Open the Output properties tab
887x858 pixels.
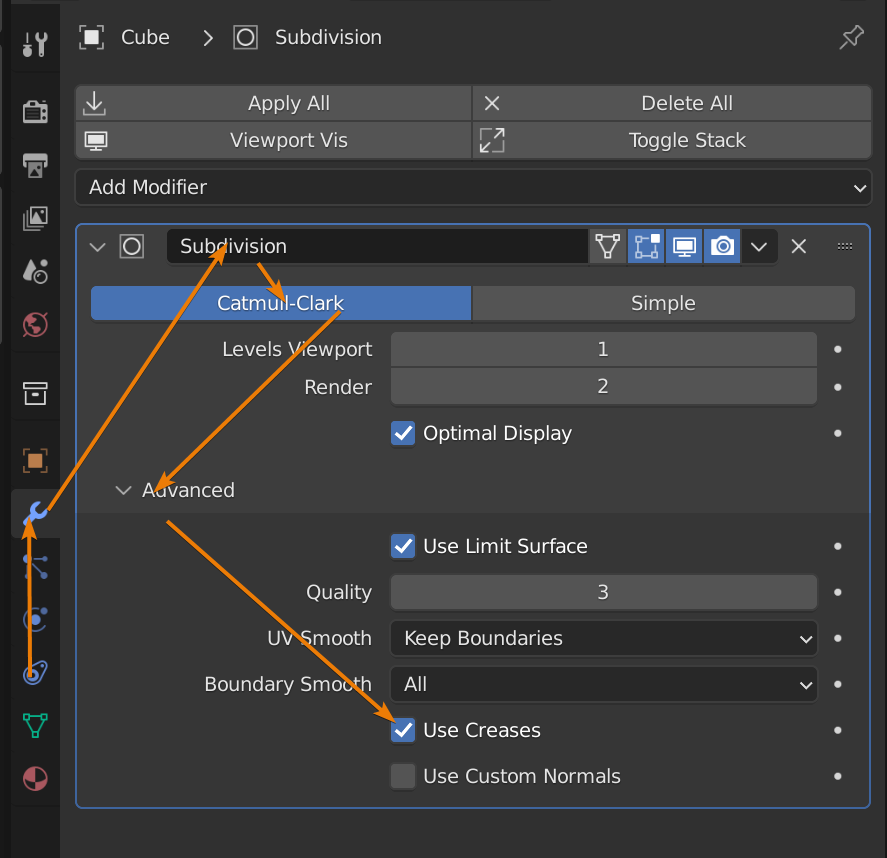coord(35,165)
